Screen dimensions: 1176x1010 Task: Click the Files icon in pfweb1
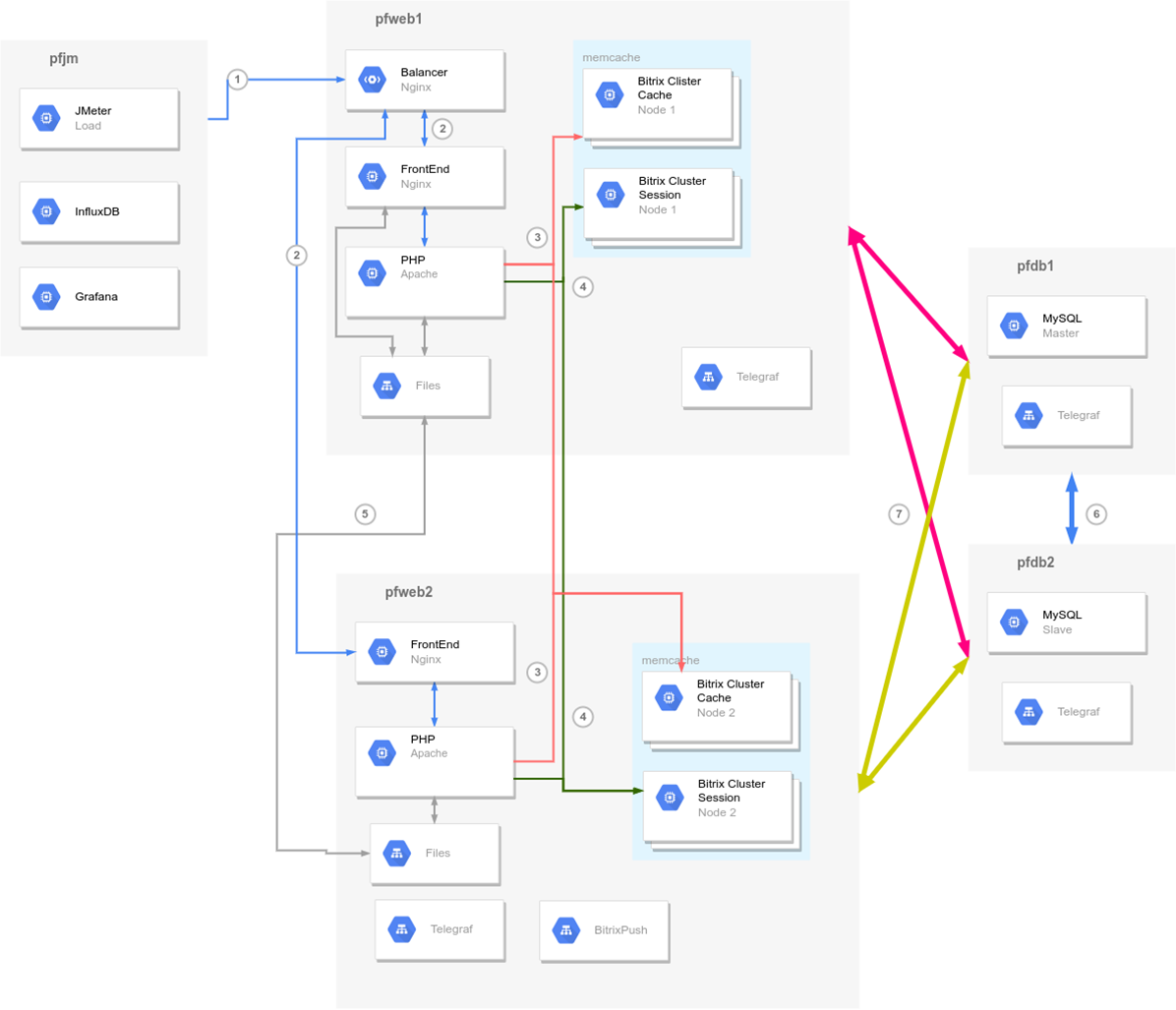[386, 386]
